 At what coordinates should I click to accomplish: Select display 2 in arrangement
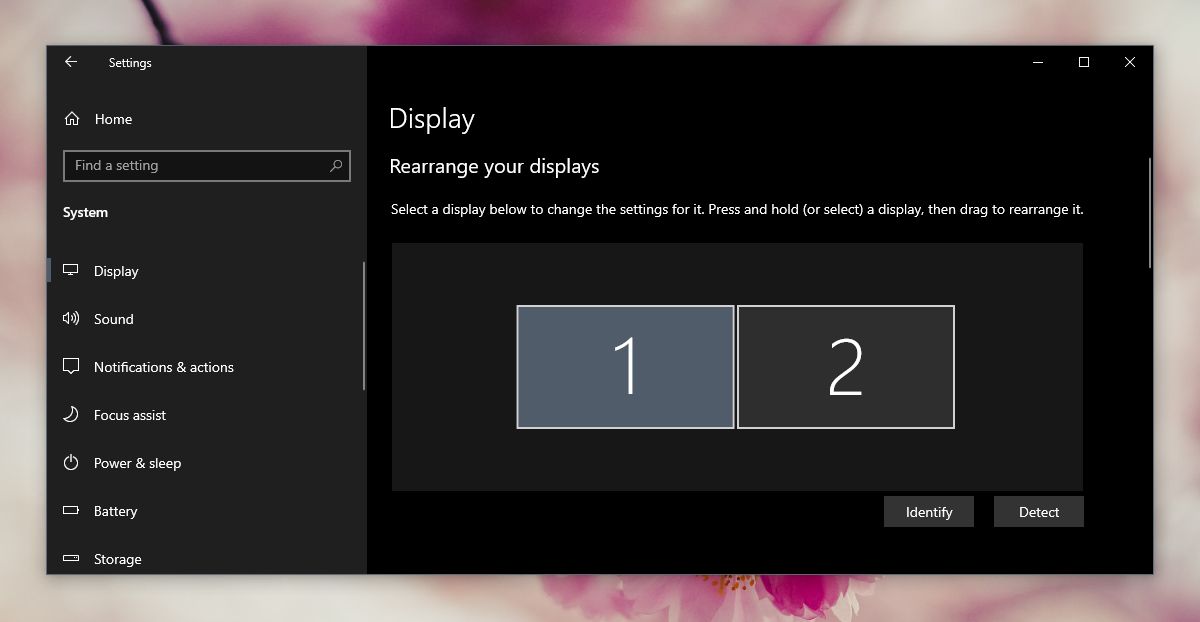846,367
